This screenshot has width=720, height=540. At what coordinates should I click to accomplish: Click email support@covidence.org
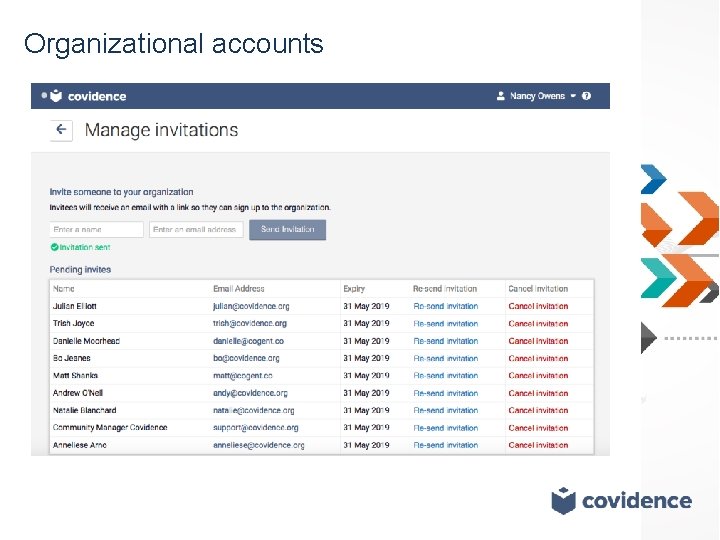tap(256, 428)
